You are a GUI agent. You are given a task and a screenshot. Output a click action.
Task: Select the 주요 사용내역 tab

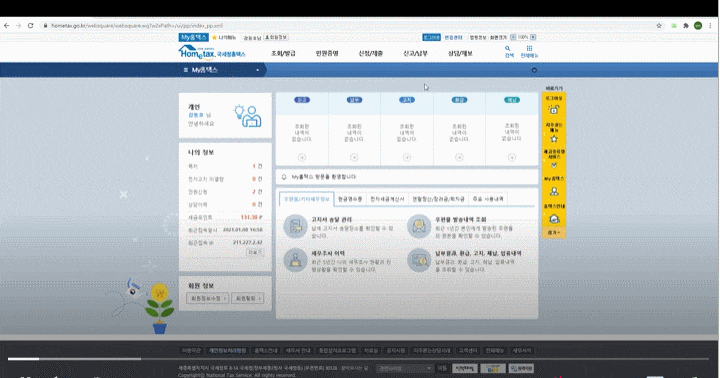pyautogui.click(x=488, y=199)
